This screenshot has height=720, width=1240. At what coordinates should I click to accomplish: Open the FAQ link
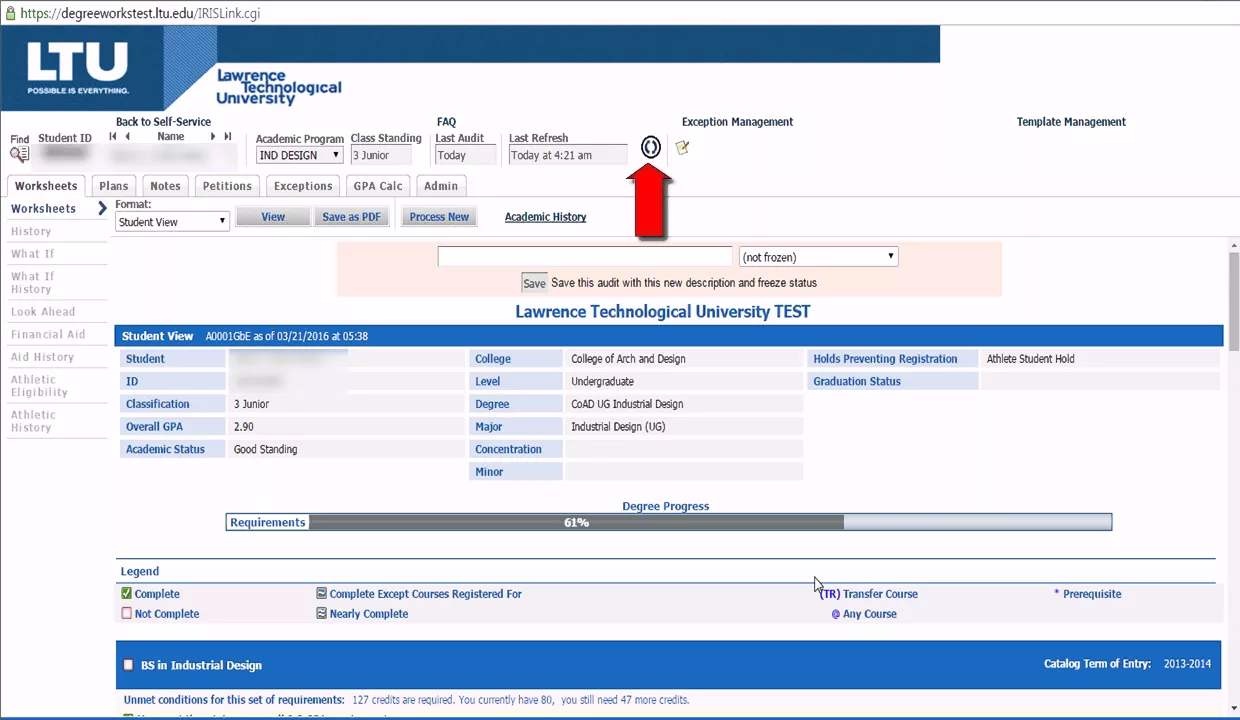(446, 122)
